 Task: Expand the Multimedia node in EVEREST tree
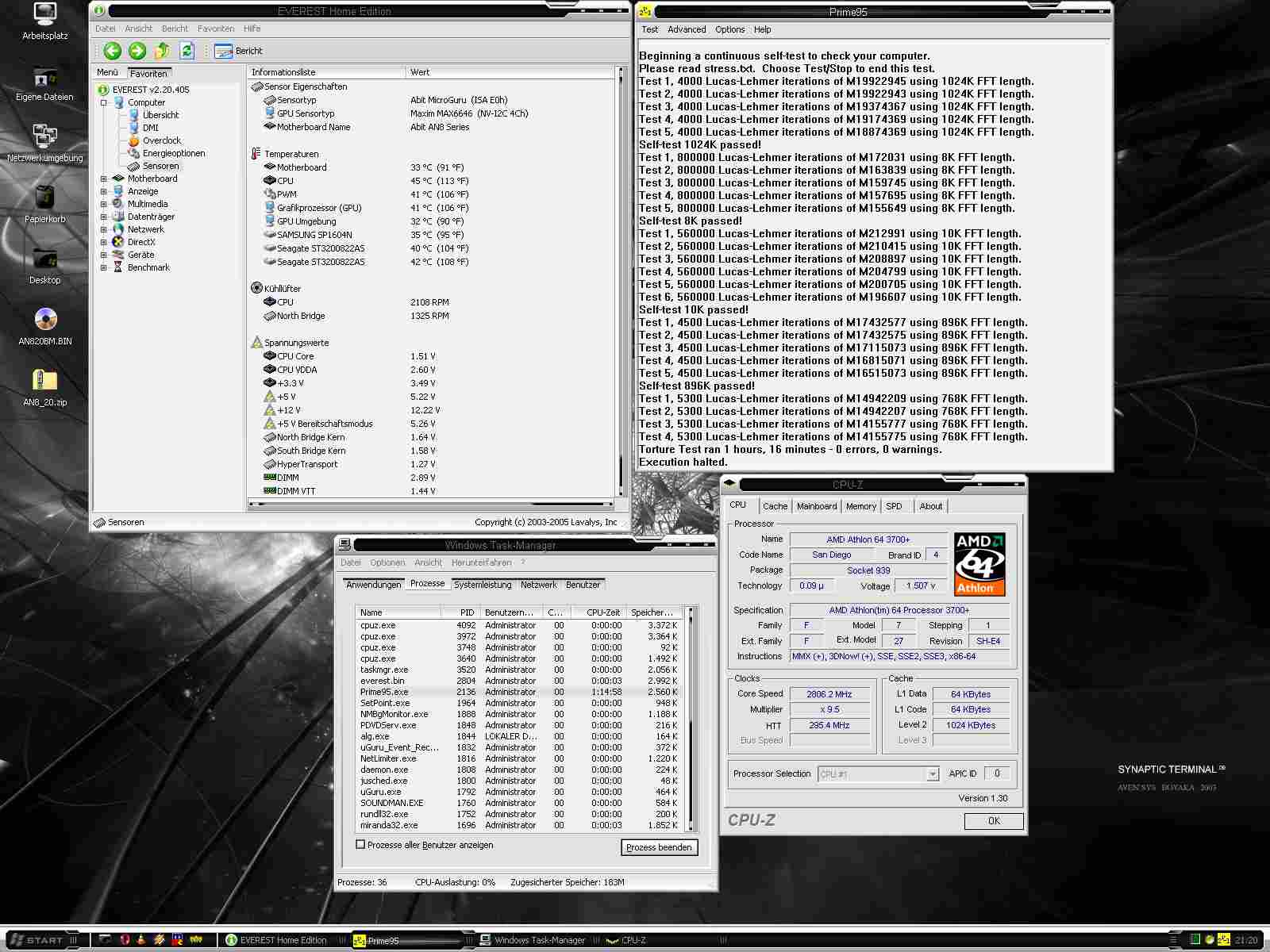[103, 204]
